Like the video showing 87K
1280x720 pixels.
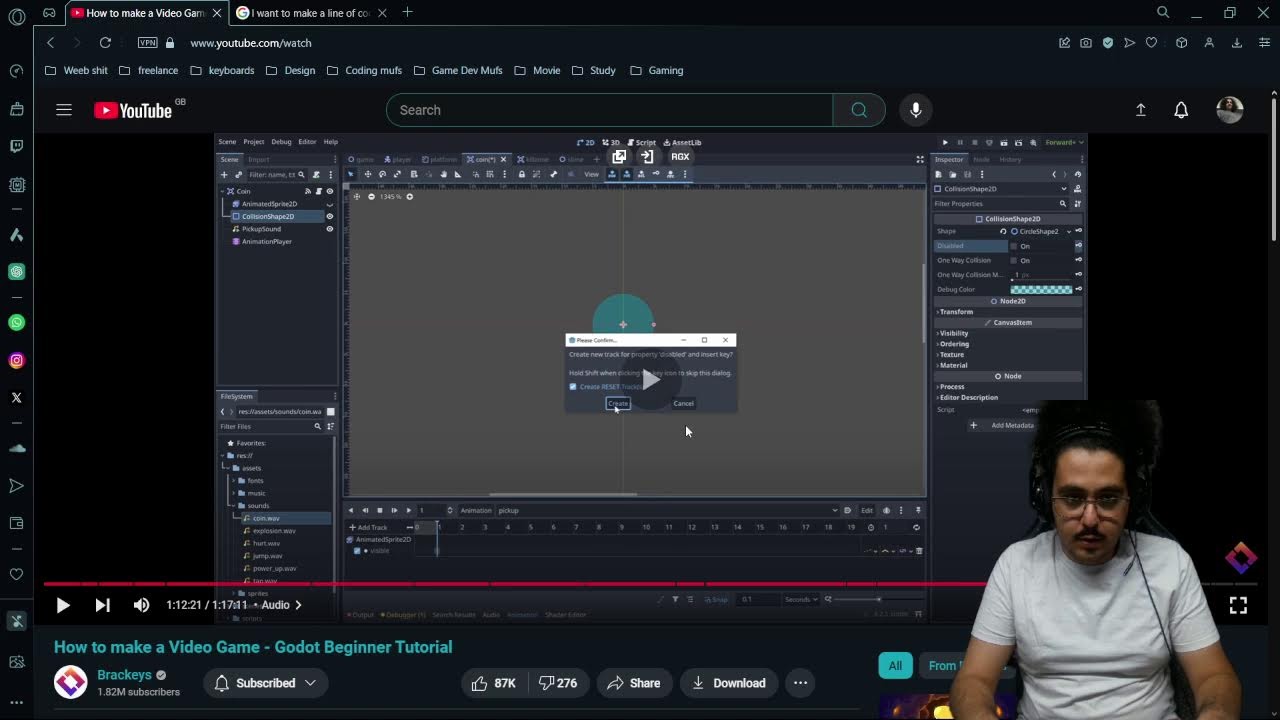pyautogui.click(x=493, y=683)
